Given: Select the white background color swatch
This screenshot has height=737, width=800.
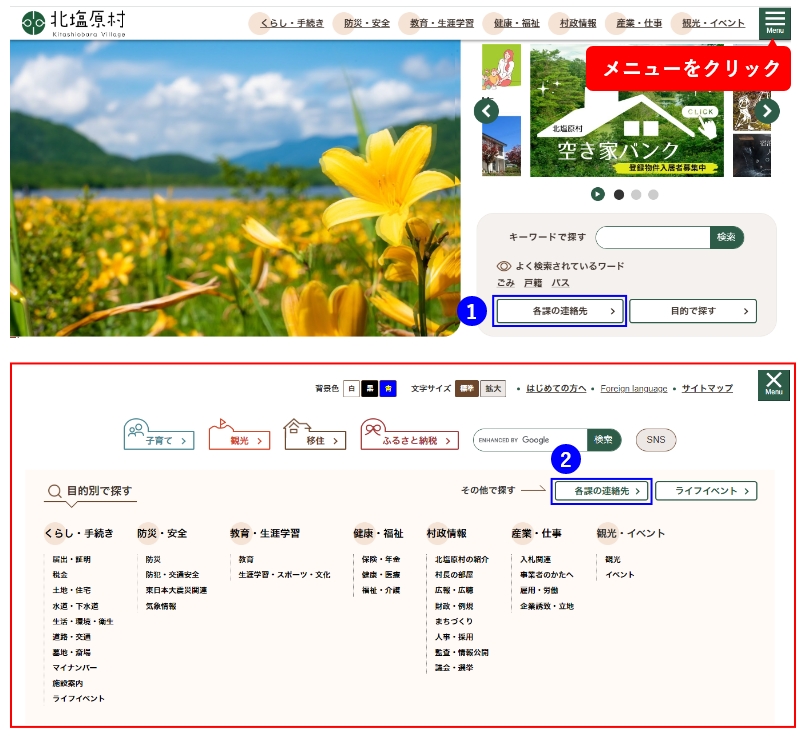Looking at the screenshot, I should (x=351, y=388).
